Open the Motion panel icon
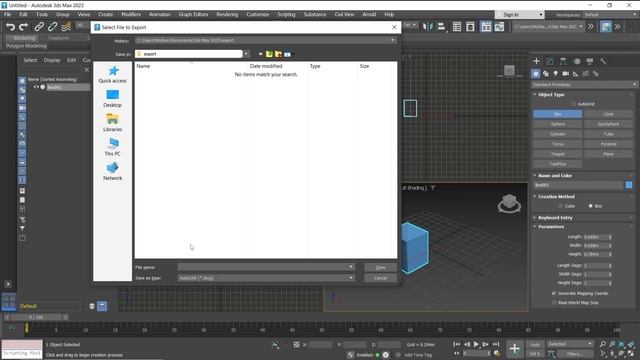 [x=577, y=61]
